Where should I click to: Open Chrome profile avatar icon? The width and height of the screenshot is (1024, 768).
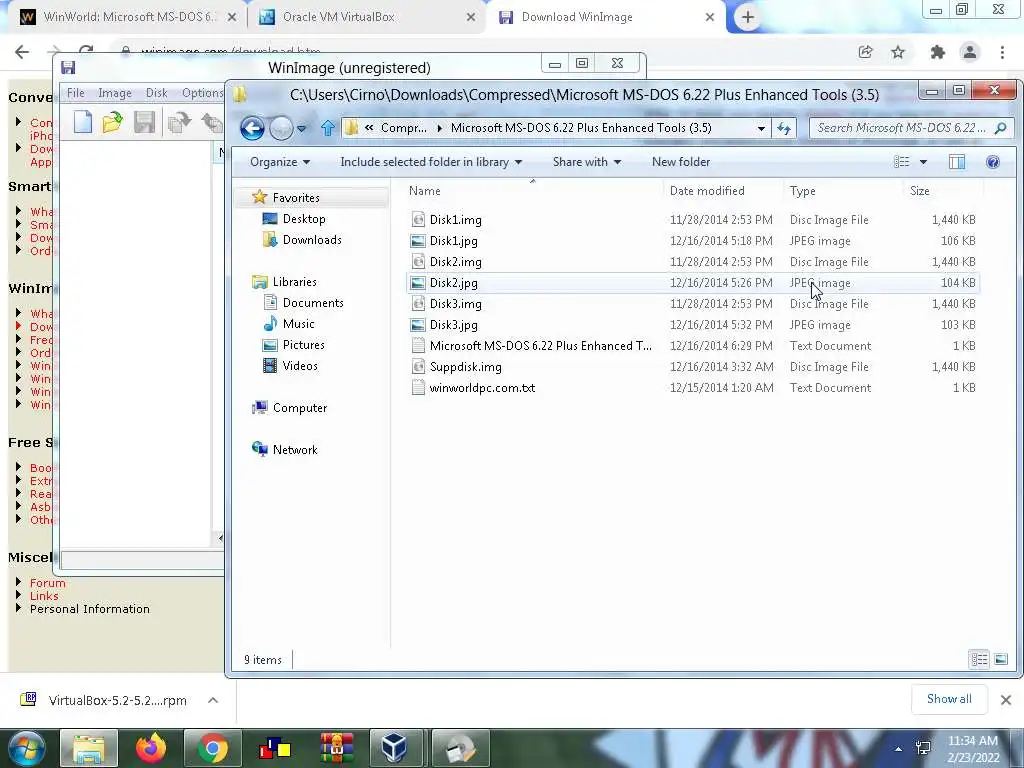[970, 52]
